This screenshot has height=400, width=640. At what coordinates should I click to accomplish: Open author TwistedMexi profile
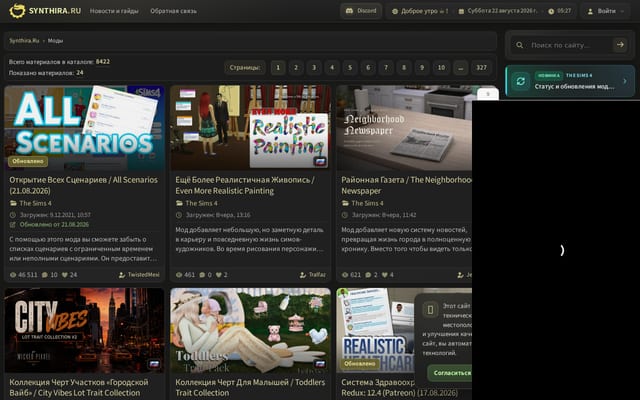click(x=140, y=275)
